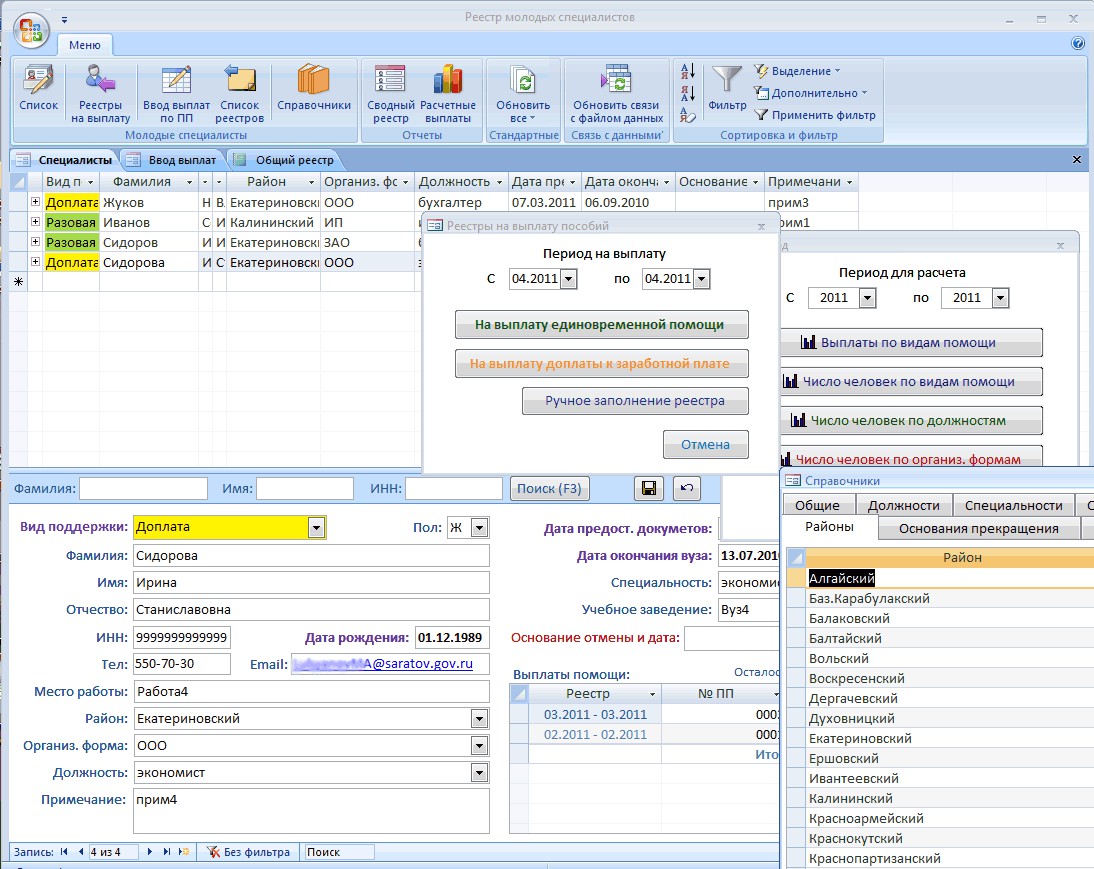Expand the Иванов record row
Image resolution: width=1094 pixels, height=869 pixels.
click(x=36, y=222)
